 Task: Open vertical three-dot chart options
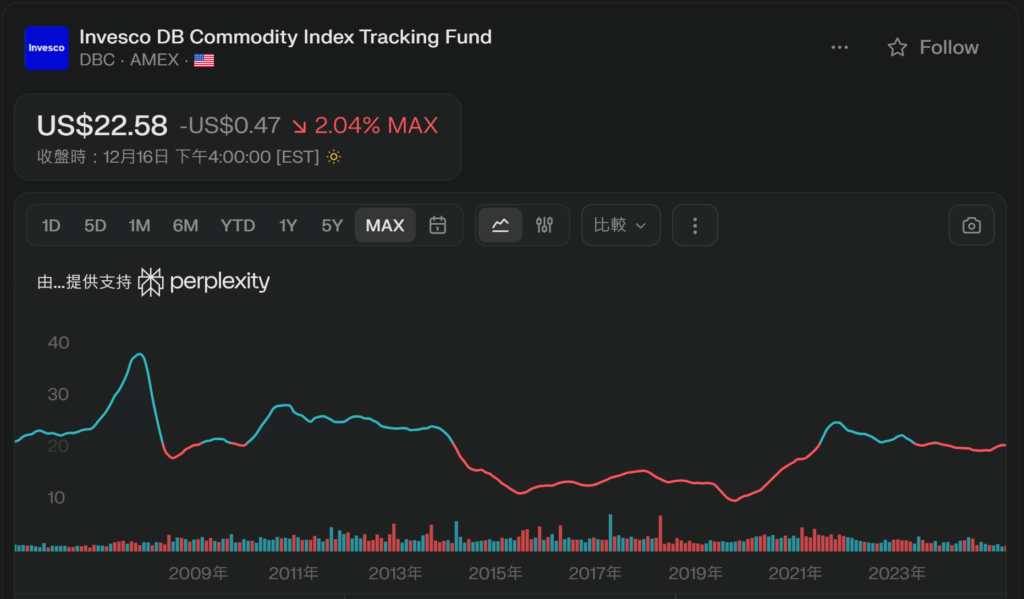(x=695, y=225)
